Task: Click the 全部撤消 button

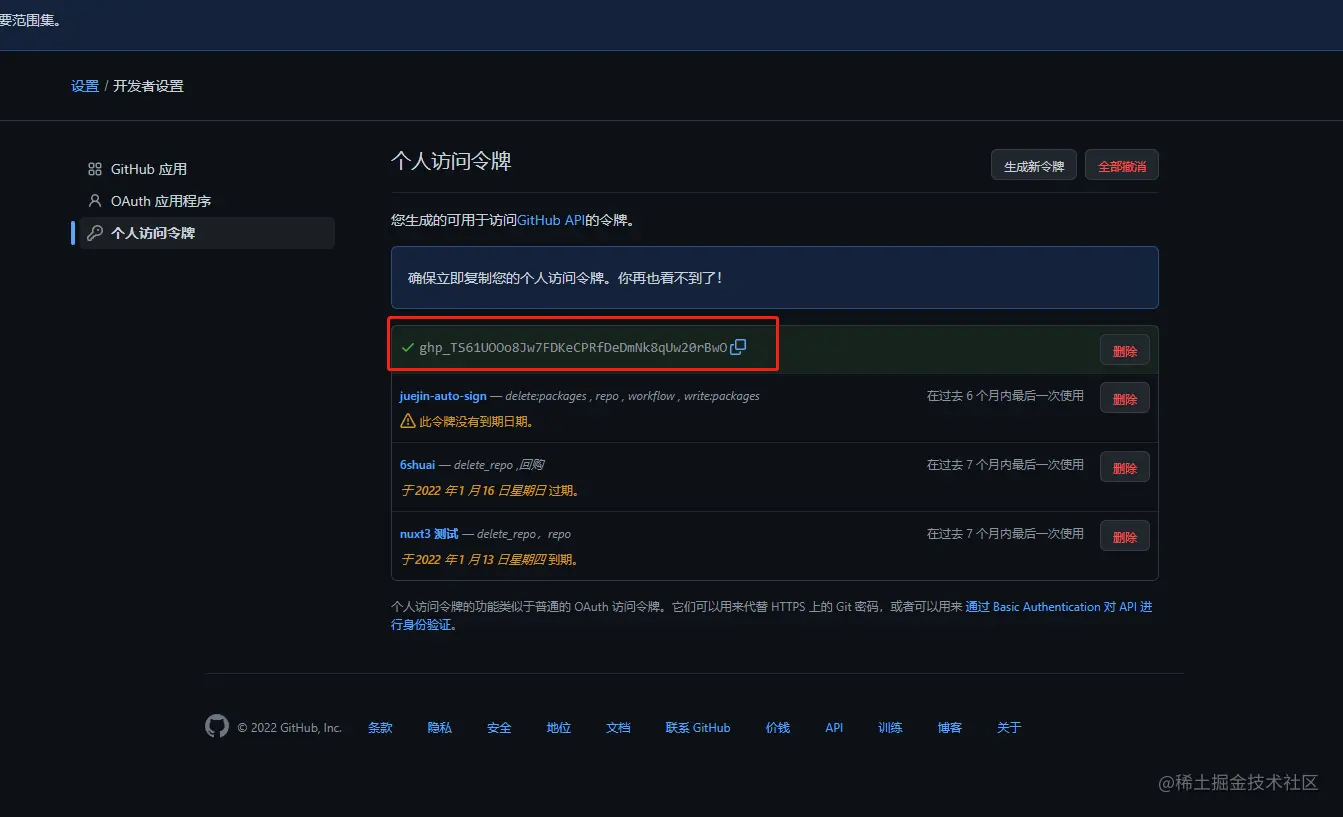Action: tap(1122, 165)
